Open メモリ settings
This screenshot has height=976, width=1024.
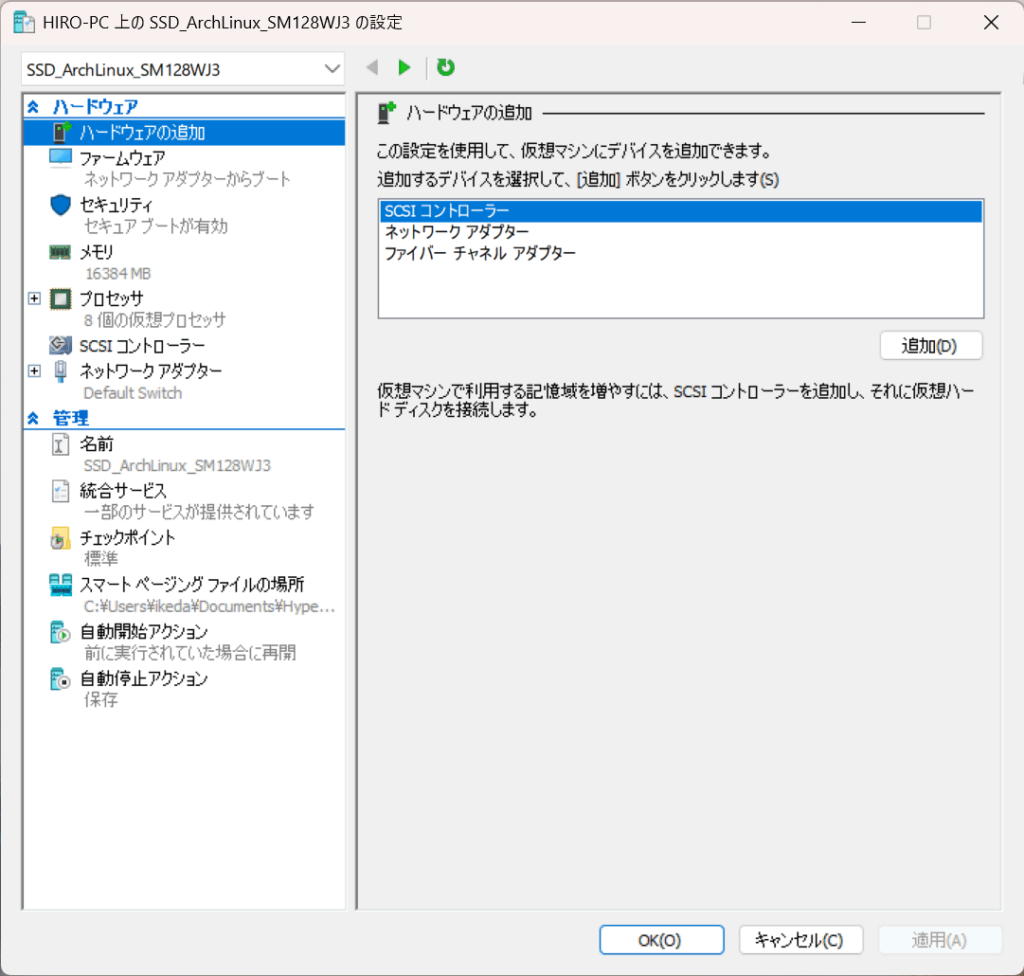pyautogui.click(x=96, y=252)
